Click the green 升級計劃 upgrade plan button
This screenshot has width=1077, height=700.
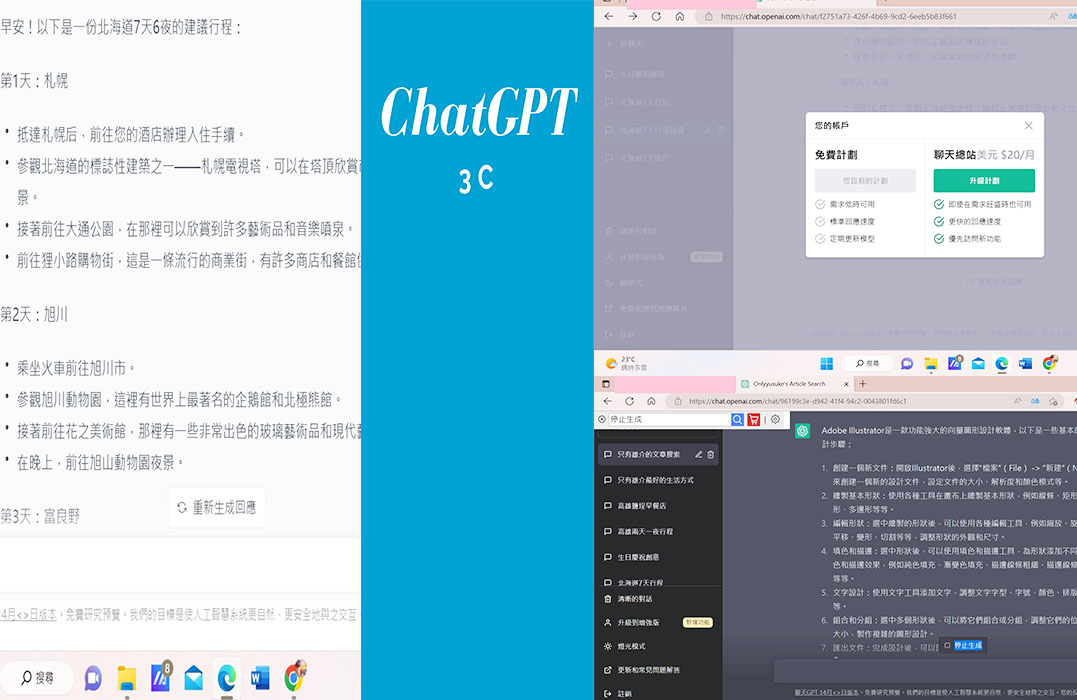pos(983,180)
